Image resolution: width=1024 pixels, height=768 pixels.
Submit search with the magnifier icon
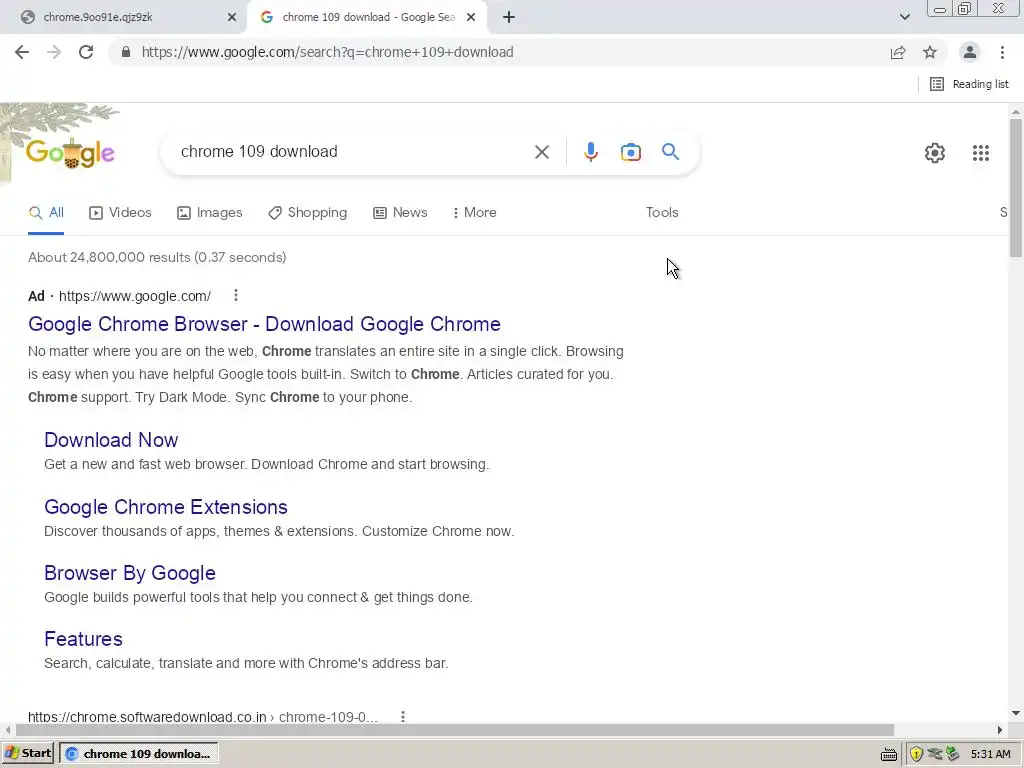point(670,152)
